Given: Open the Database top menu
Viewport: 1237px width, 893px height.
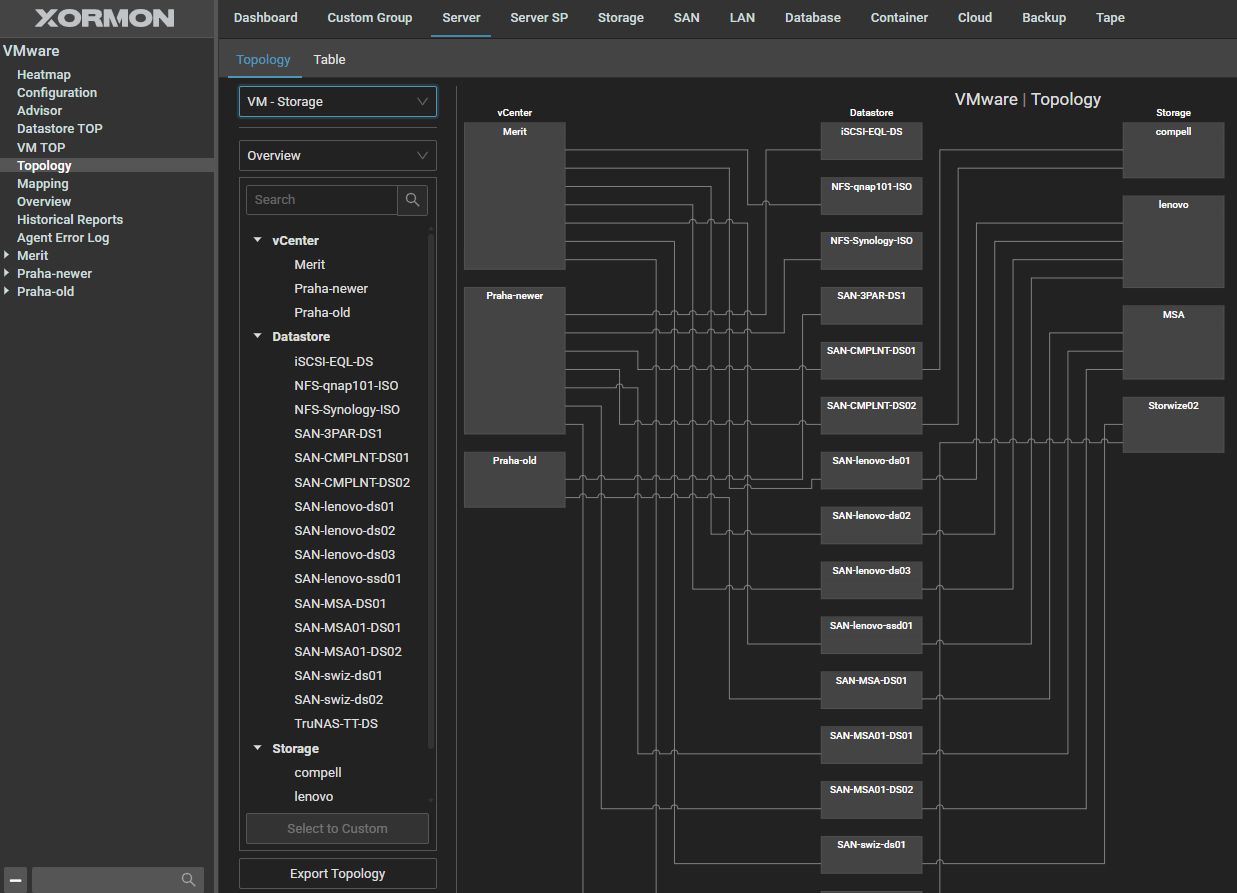Looking at the screenshot, I should pyautogui.click(x=812, y=18).
